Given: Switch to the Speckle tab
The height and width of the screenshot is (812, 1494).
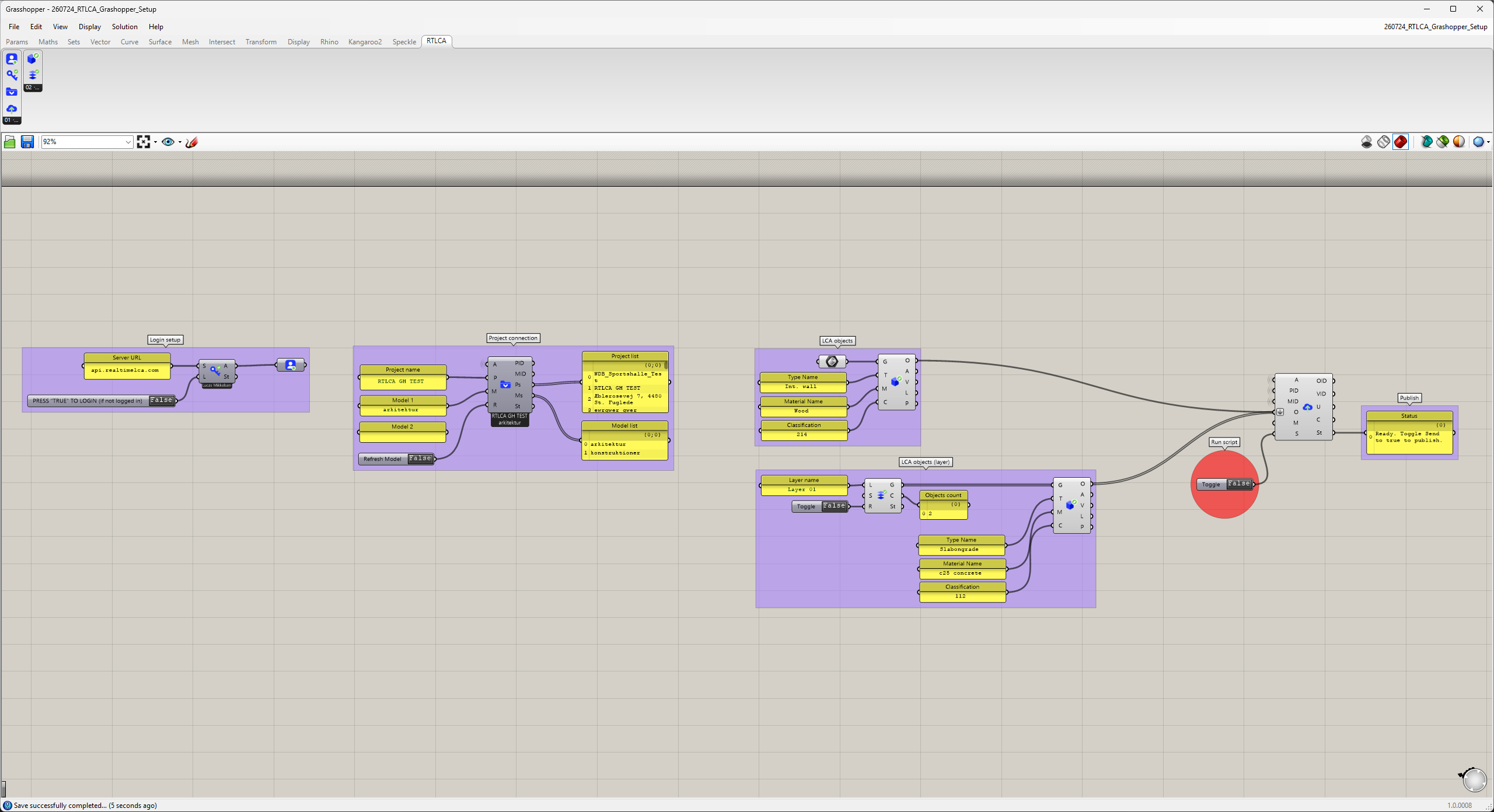Looking at the screenshot, I should 404,42.
